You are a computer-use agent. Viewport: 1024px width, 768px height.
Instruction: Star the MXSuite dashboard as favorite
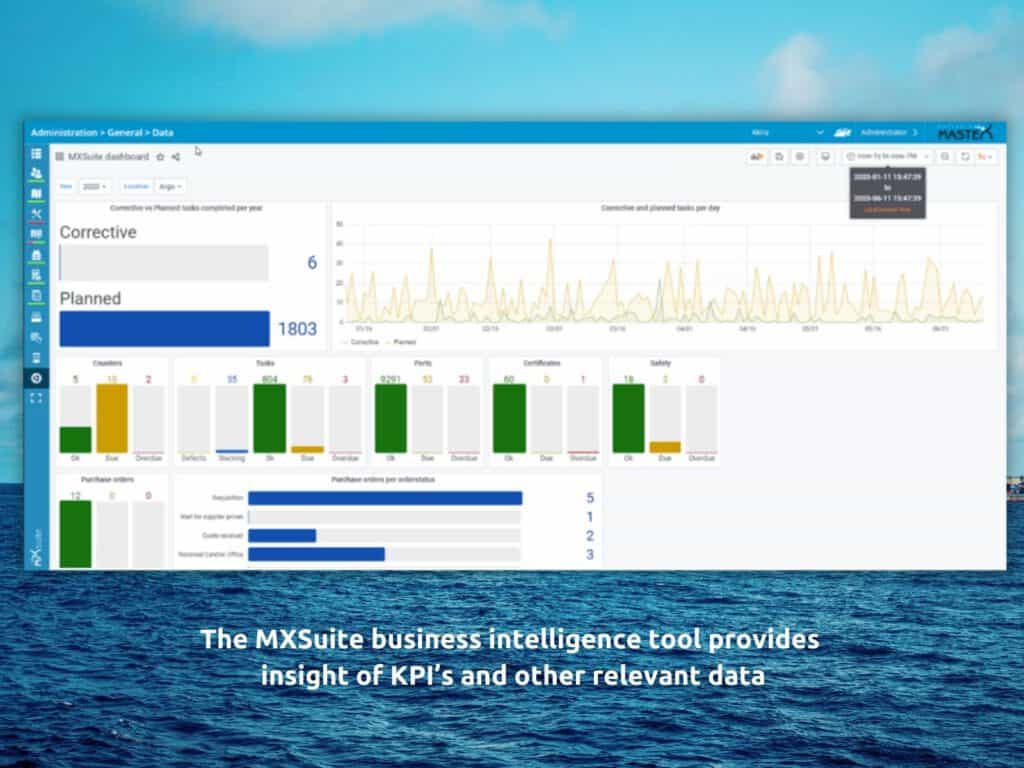click(x=160, y=157)
